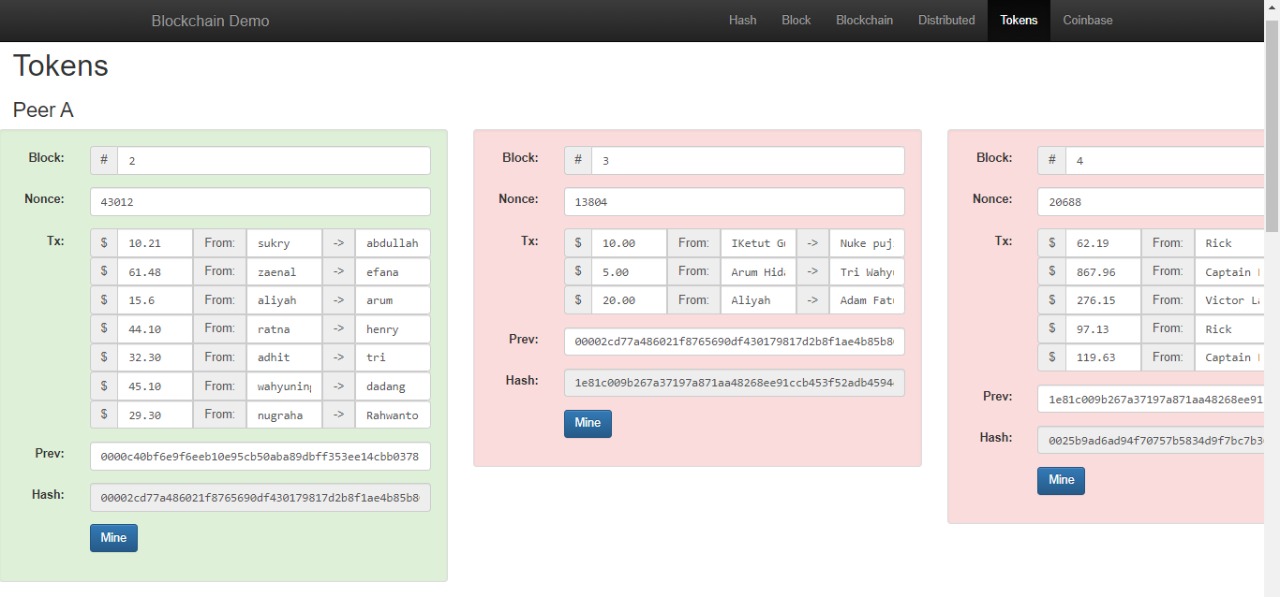Edit sender field sukry
Image resolution: width=1280 pixels, height=597 pixels.
(284, 243)
